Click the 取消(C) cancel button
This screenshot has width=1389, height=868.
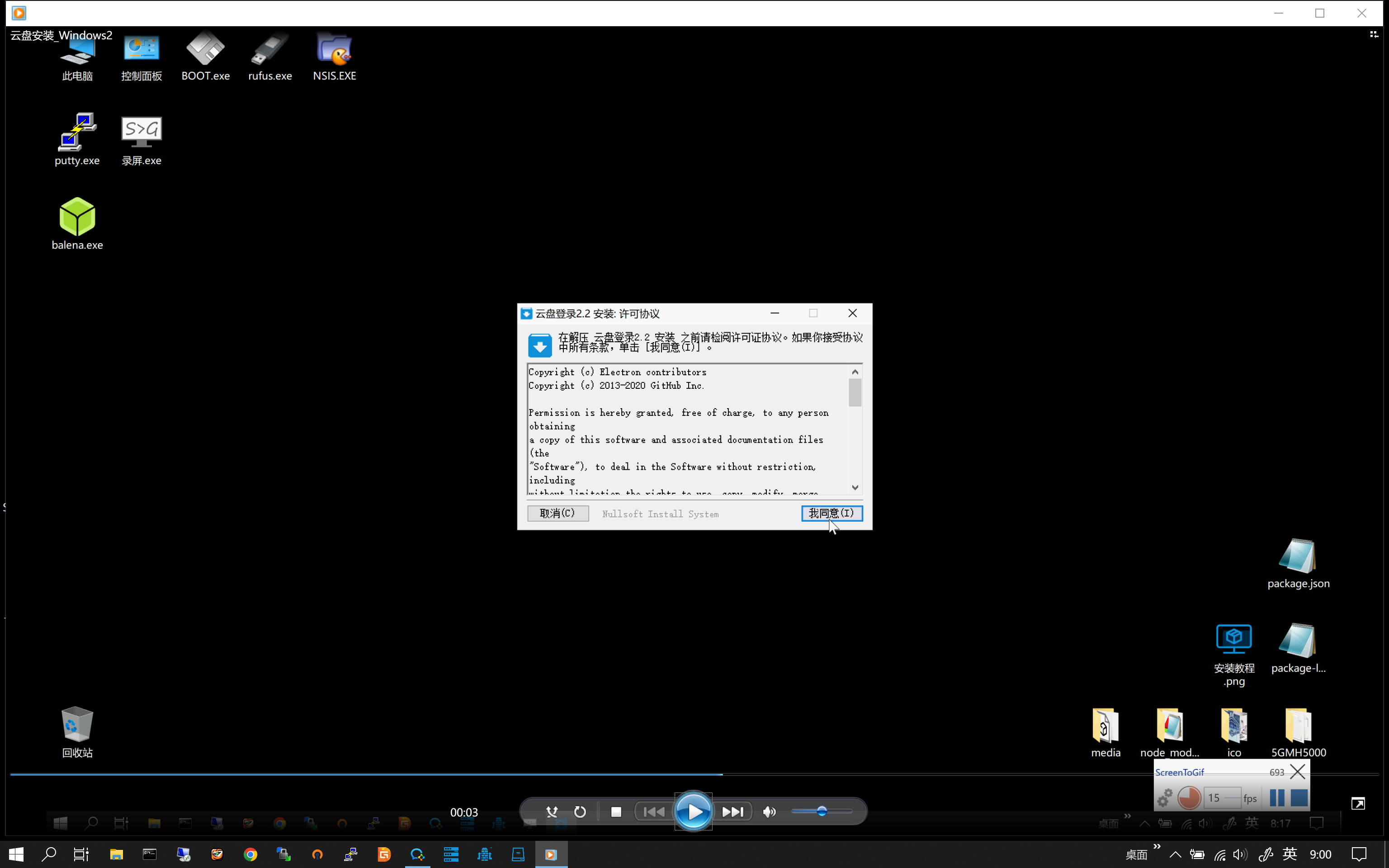click(558, 513)
